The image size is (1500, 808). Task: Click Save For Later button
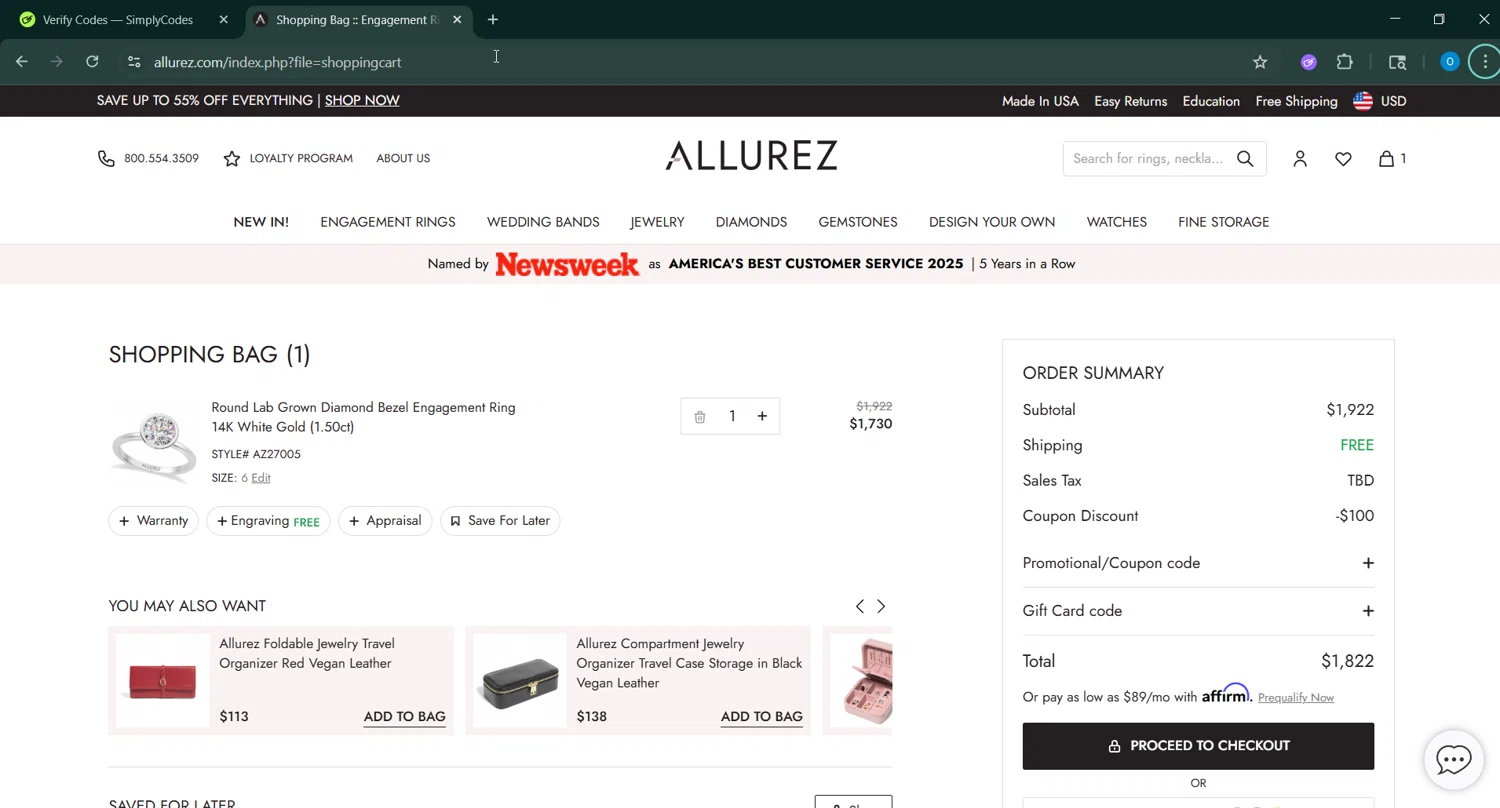pyautogui.click(x=500, y=520)
